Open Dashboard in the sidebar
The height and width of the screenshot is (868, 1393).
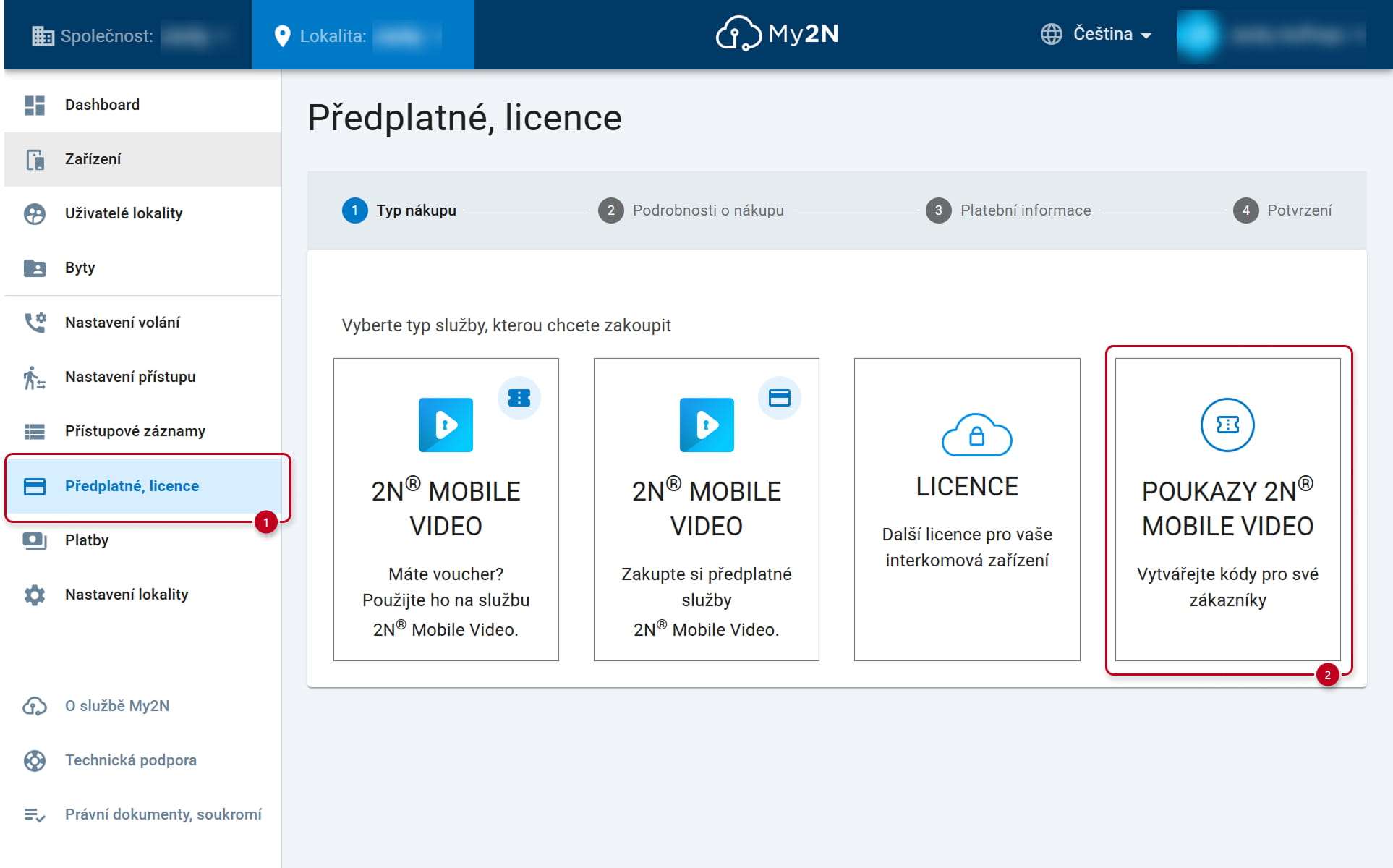142,105
